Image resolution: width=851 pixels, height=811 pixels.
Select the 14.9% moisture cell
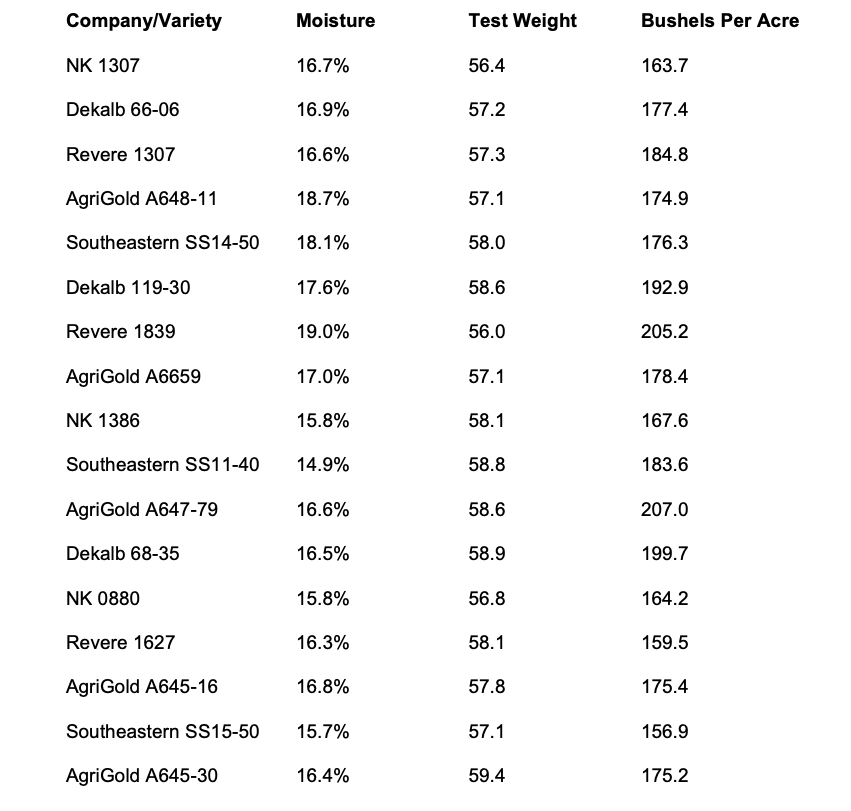click(x=322, y=465)
